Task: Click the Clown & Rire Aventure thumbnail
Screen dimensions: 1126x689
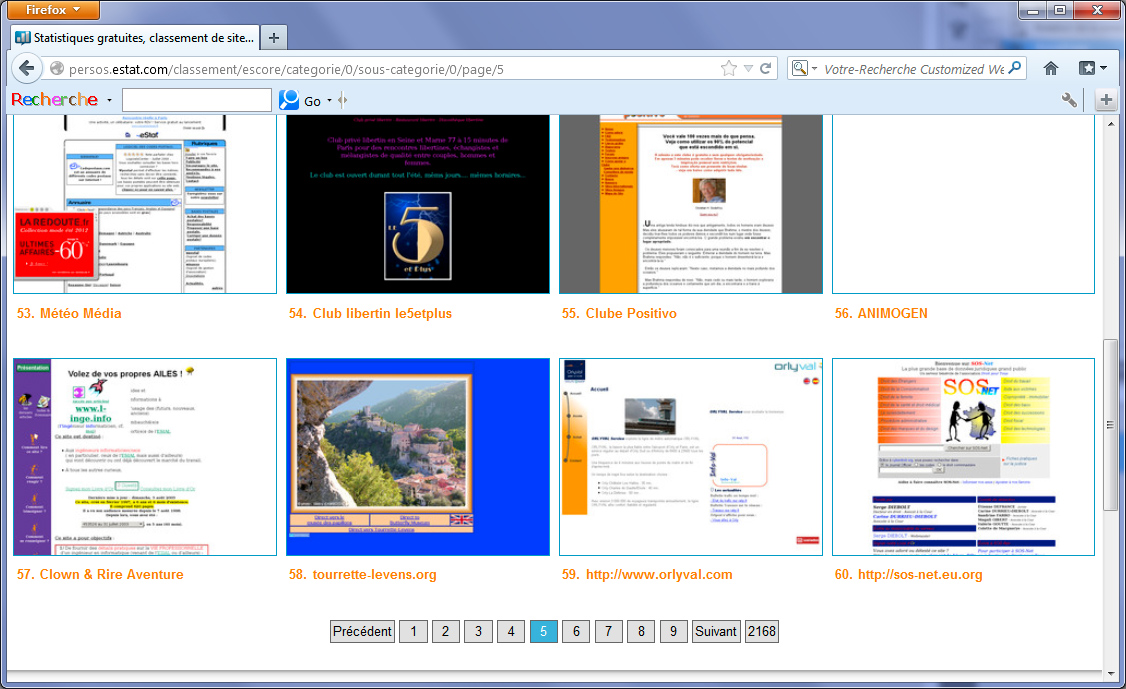Action: (145, 457)
